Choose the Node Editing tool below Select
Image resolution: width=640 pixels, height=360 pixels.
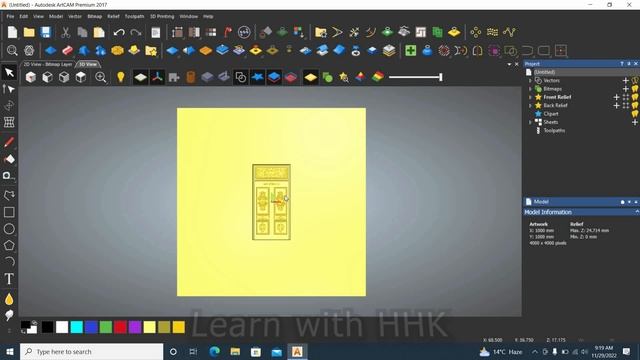coord(9,89)
